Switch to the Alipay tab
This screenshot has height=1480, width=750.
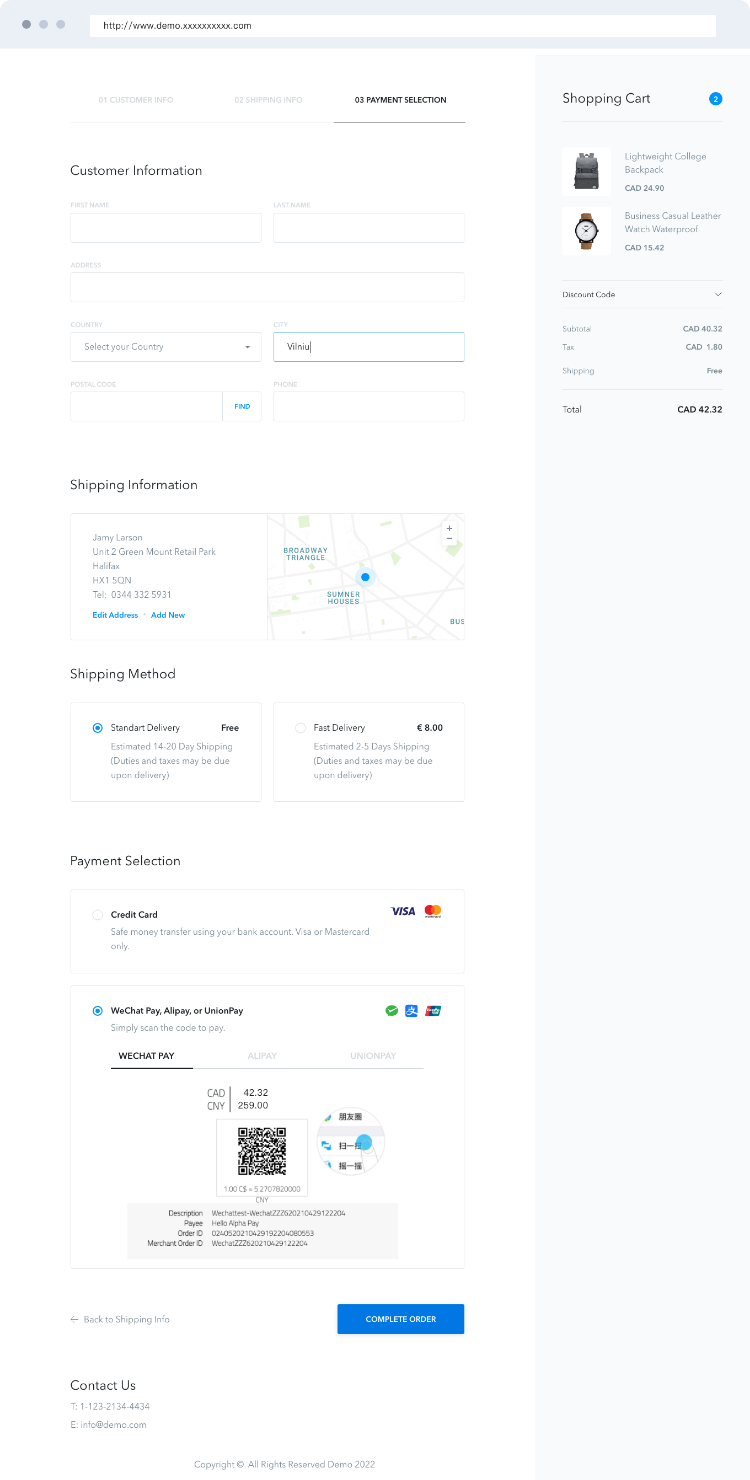(x=262, y=1056)
